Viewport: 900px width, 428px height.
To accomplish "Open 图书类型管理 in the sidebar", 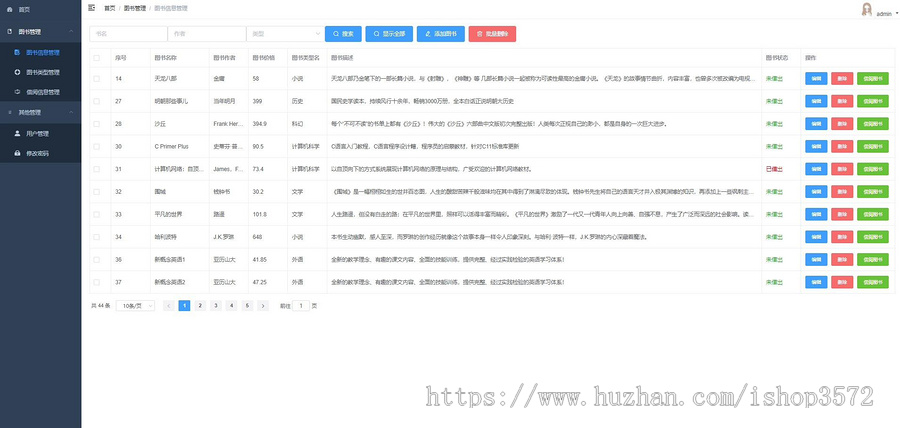I will tap(40, 72).
